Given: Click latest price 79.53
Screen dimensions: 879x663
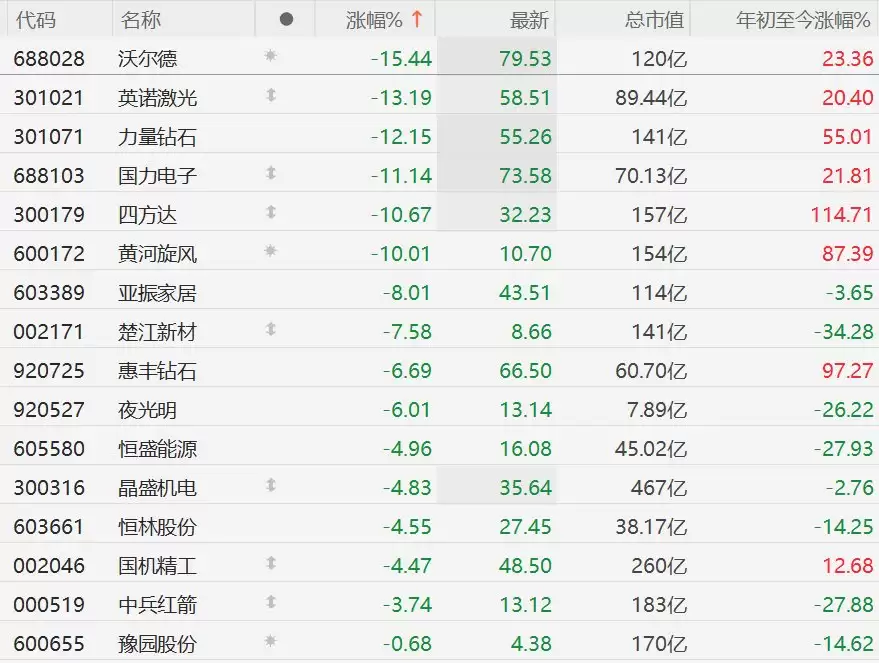Looking at the screenshot, I should coord(525,58).
